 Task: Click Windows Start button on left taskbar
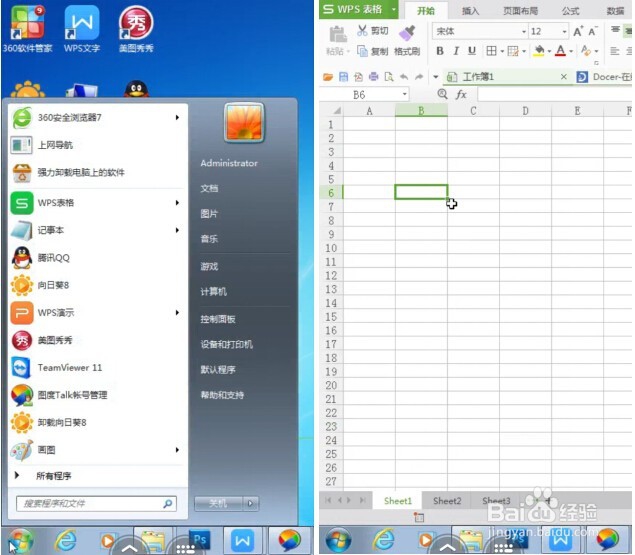(21, 540)
